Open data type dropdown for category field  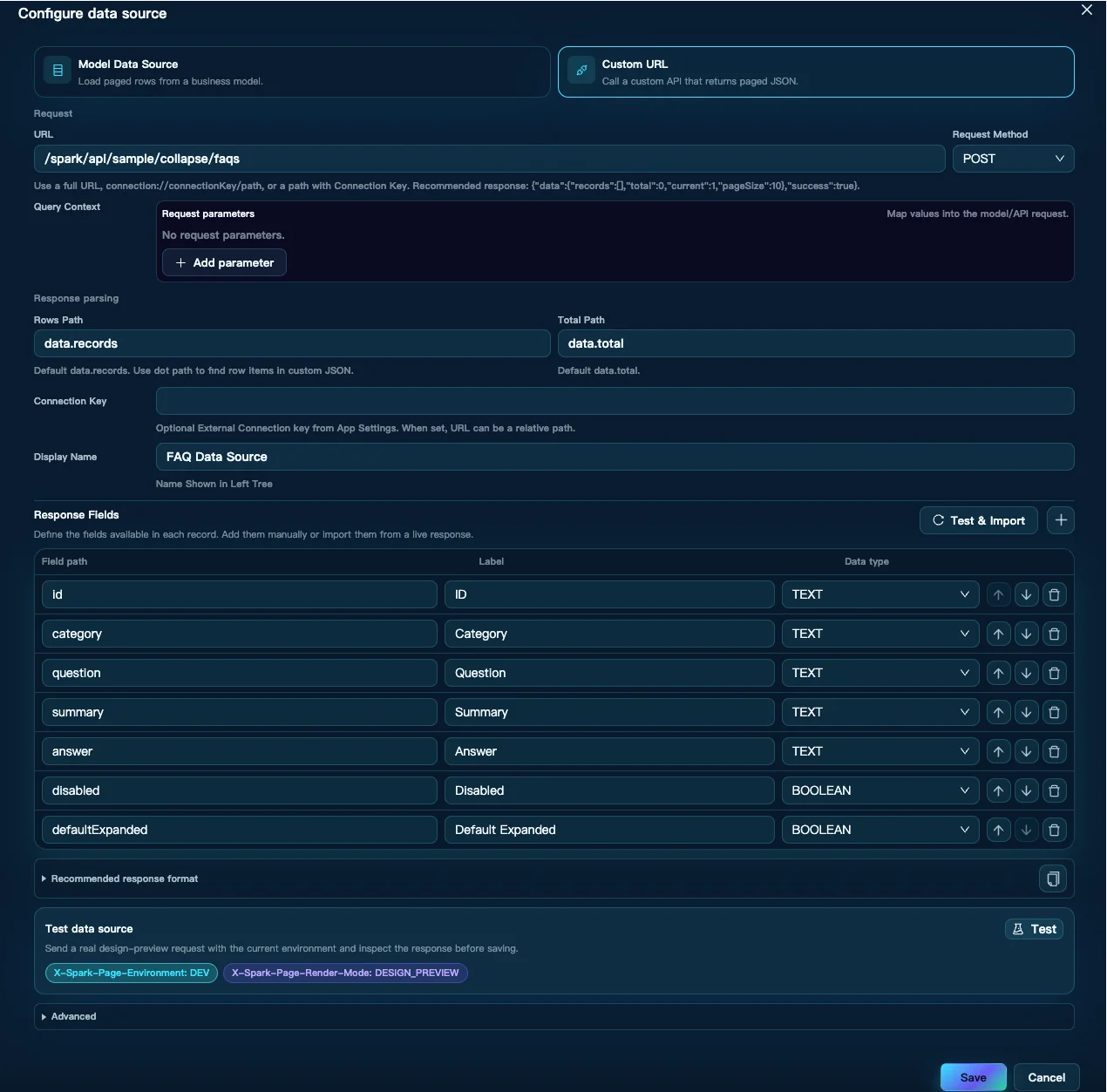[880, 634]
